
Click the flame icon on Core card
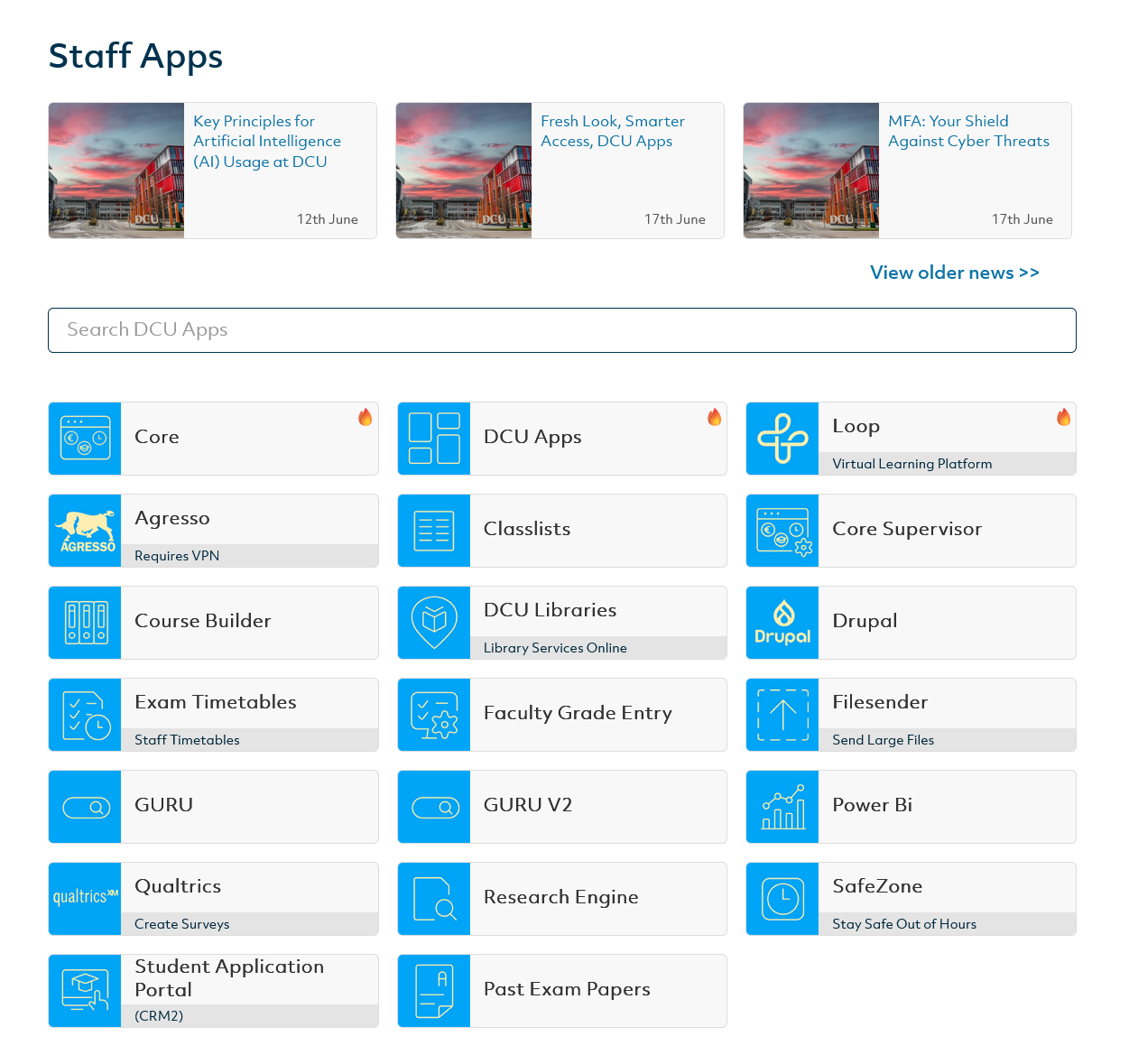pos(366,417)
